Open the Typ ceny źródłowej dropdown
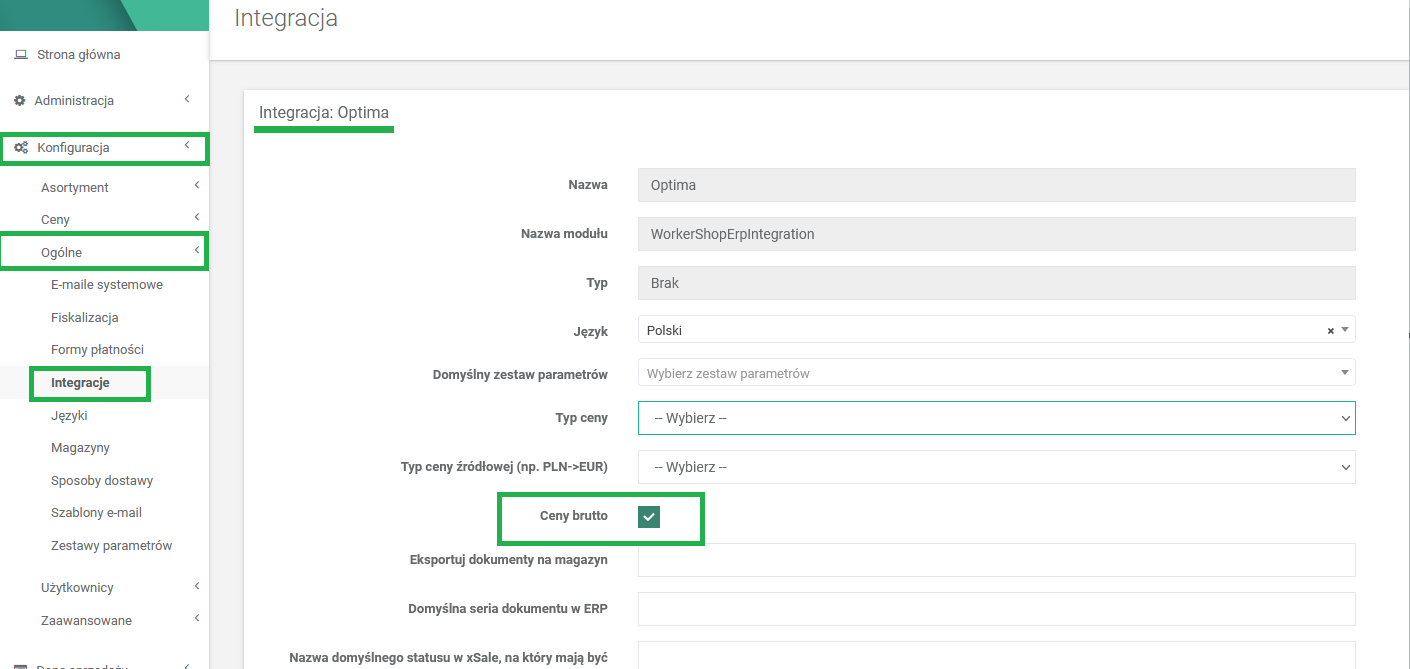 (996, 467)
